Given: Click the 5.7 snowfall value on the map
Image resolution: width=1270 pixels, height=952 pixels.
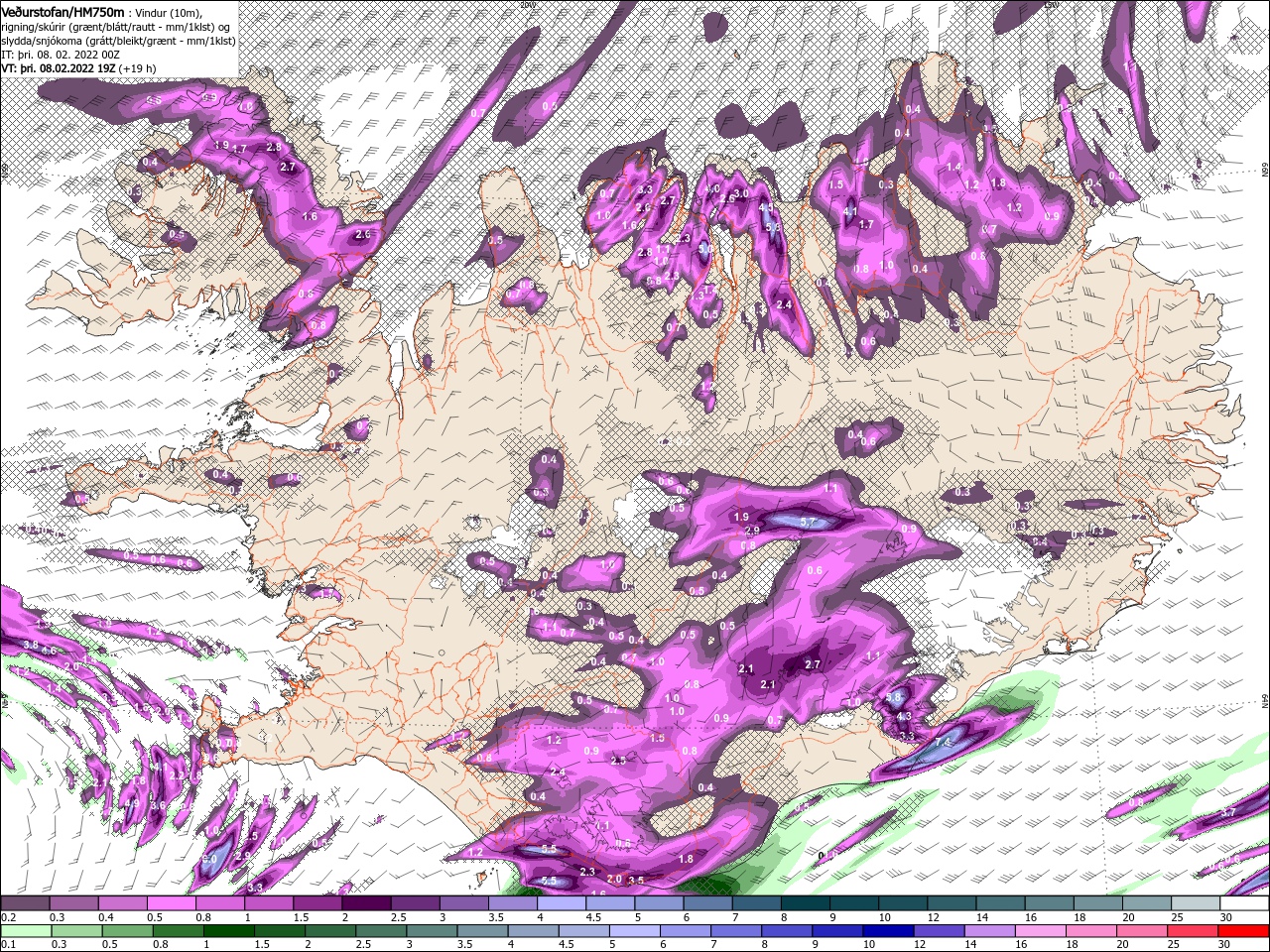Looking at the screenshot, I should click(807, 522).
